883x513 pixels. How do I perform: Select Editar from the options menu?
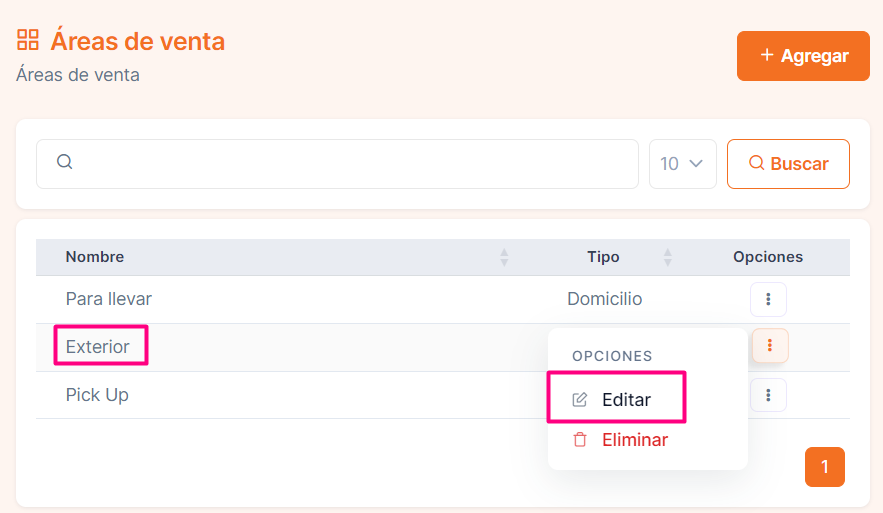[626, 400]
